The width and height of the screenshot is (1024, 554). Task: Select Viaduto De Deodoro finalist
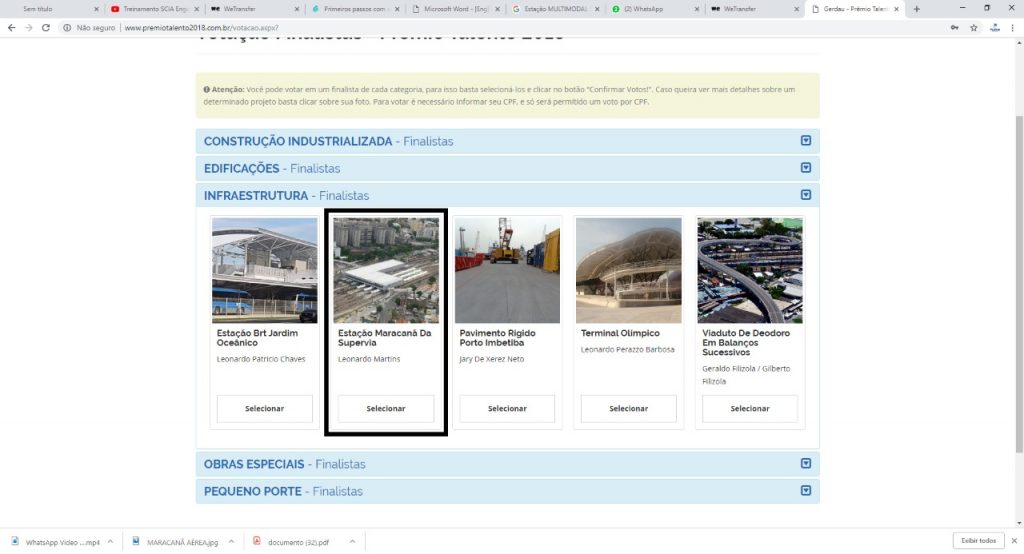(750, 408)
